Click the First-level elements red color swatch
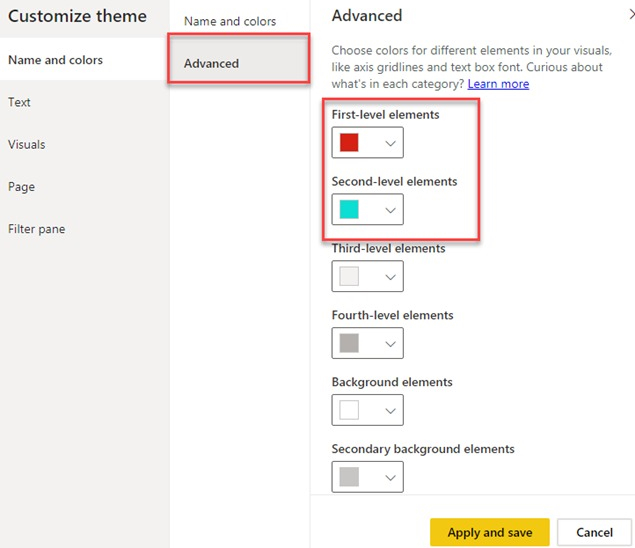The height and width of the screenshot is (548, 635). 349,143
